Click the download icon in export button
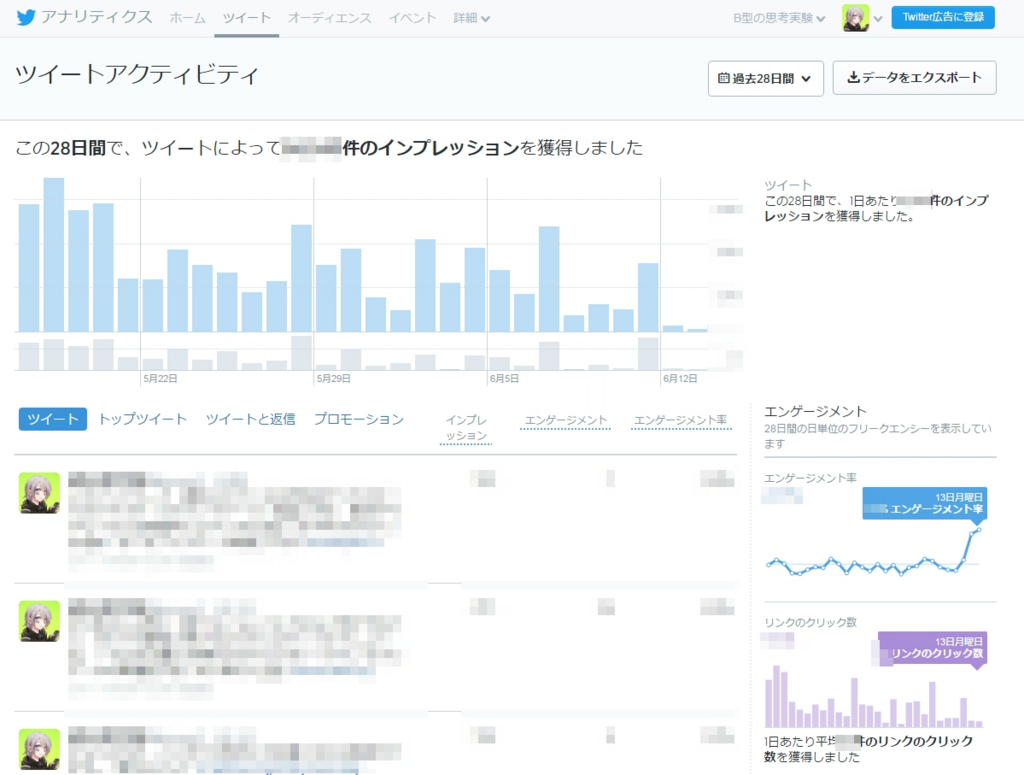Image resolution: width=1024 pixels, height=775 pixels. coord(853,77)
